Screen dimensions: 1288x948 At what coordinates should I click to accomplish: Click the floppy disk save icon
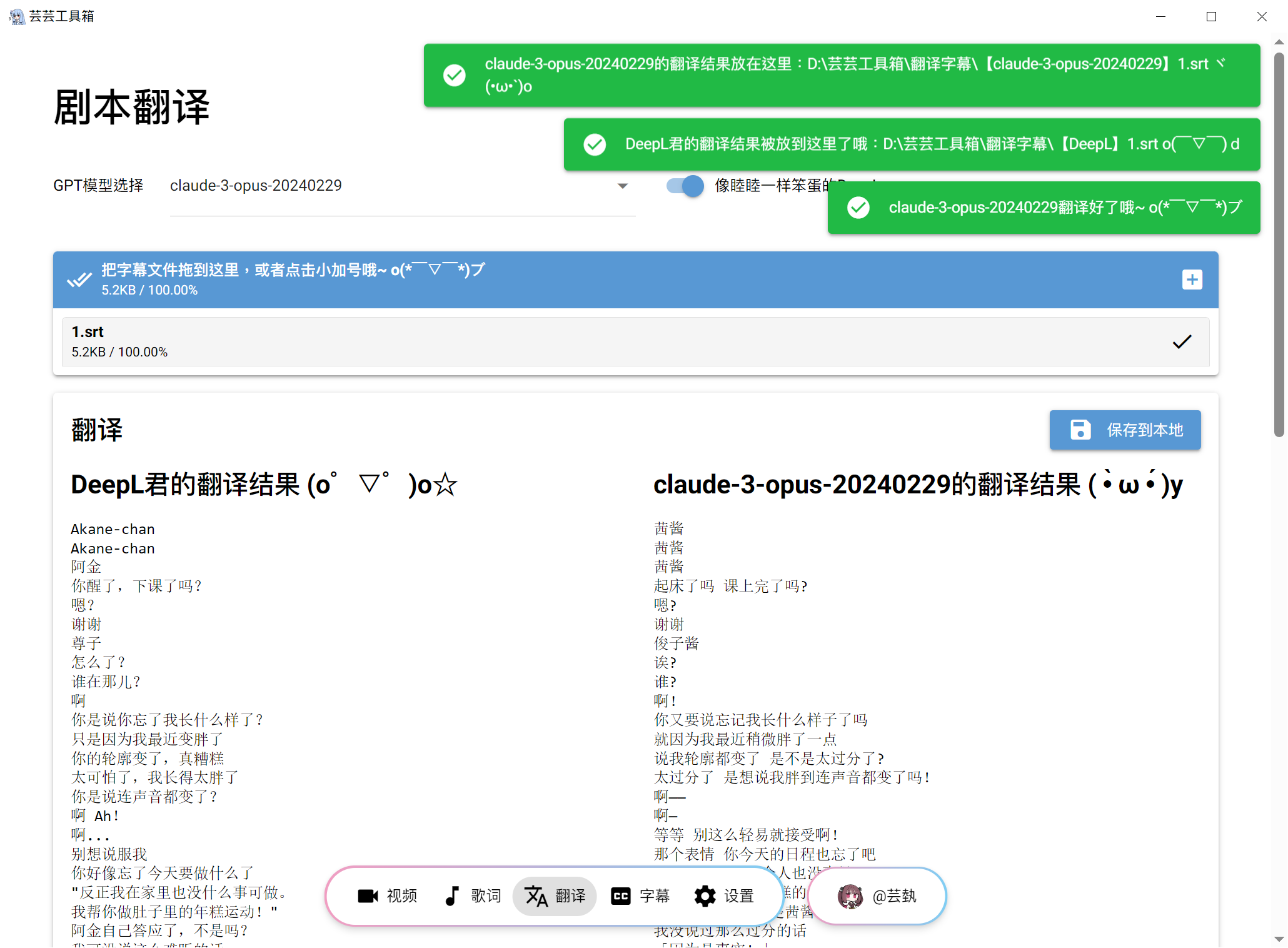(x=1080, y=430)
